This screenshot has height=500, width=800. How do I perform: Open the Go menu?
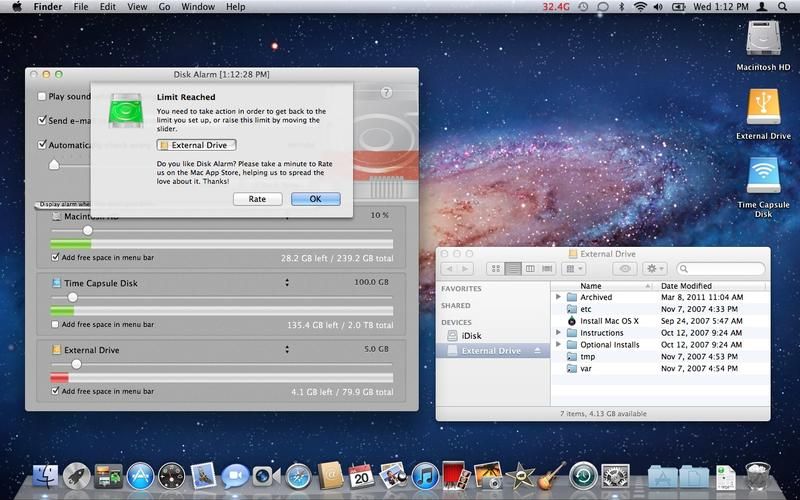[164, 7]
